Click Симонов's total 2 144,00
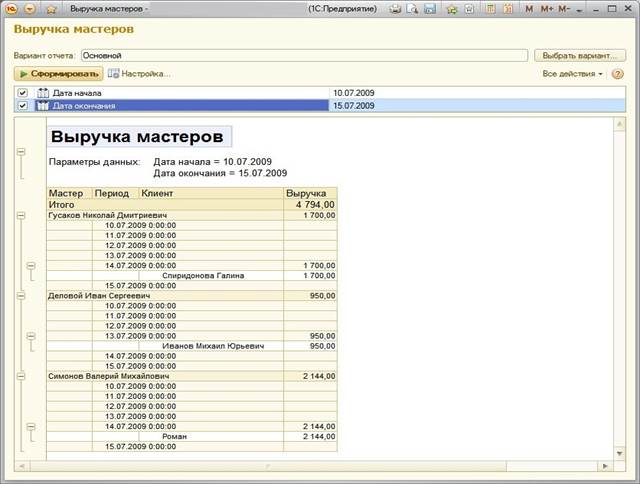The image size is (640, 484). (319, 376)
